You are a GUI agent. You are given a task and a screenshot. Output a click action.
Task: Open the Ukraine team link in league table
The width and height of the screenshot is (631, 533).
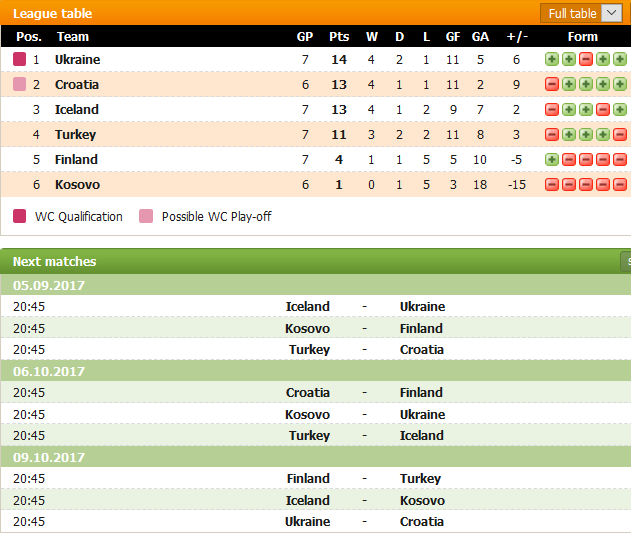(77, 60)
